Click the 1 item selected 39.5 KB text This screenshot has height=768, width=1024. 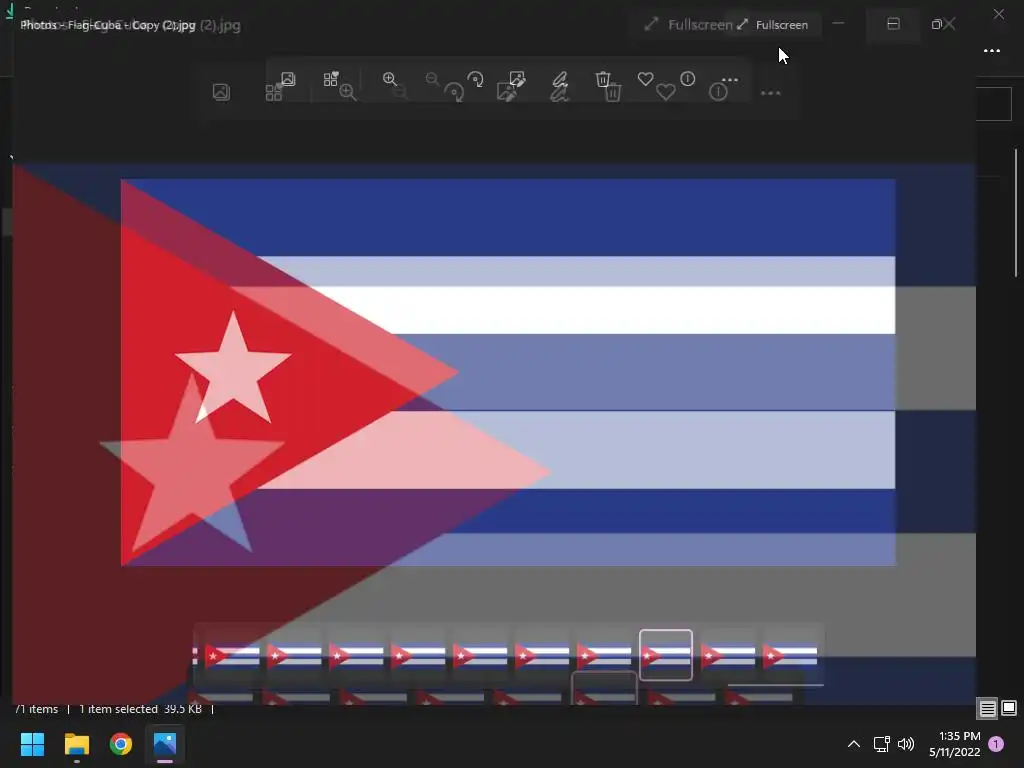140,709
